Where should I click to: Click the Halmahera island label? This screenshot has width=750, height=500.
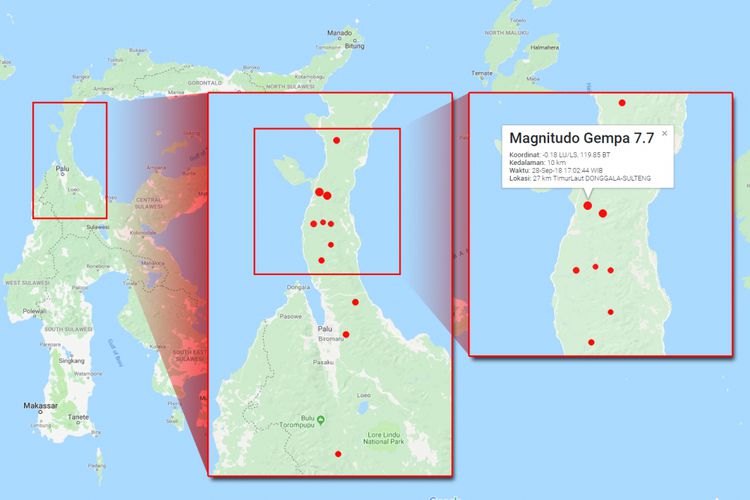(x=544, y=47)
